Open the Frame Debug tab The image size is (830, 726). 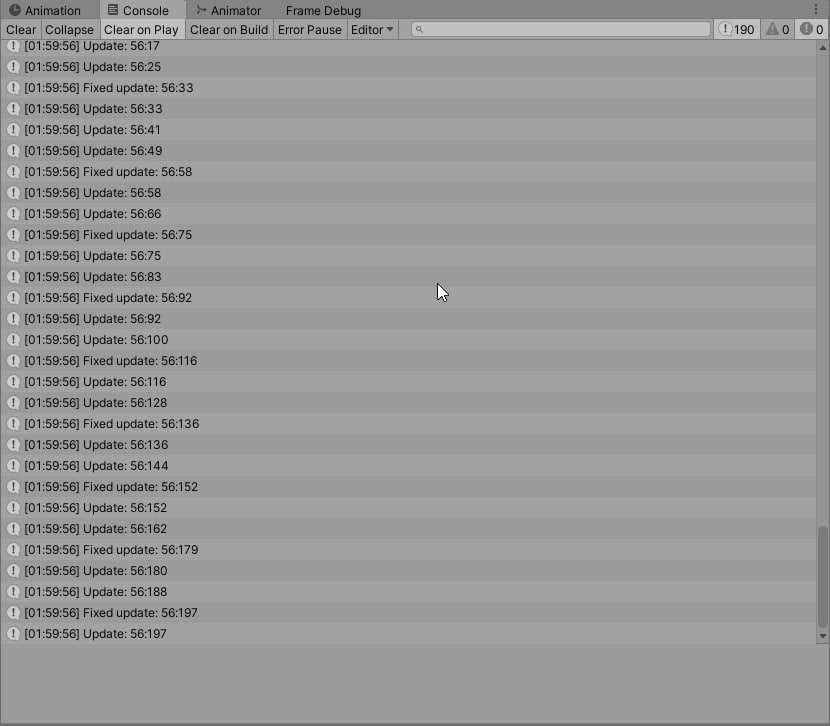tap(323, 10)
